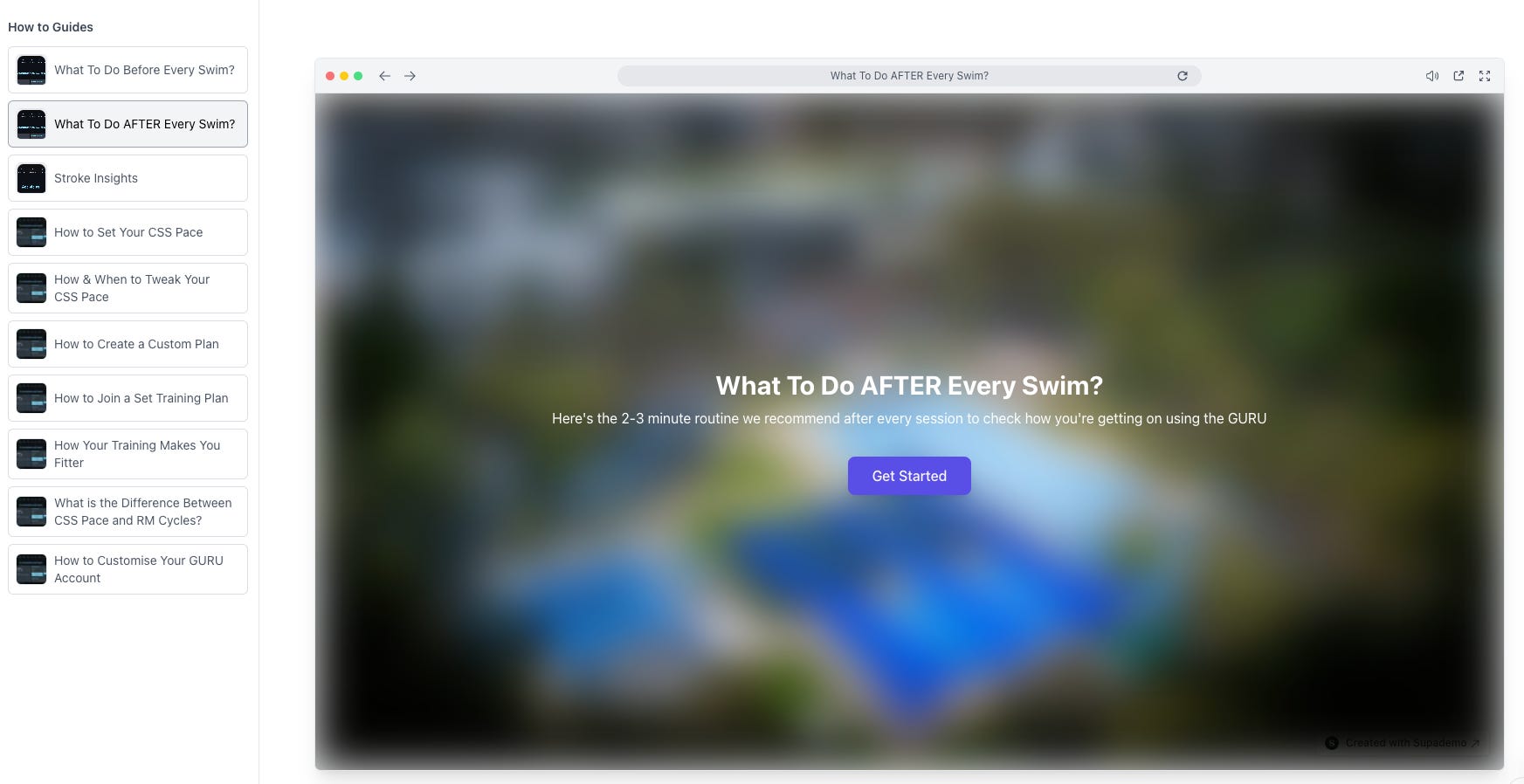Open the Created with Supademo link

[1403, 743]
